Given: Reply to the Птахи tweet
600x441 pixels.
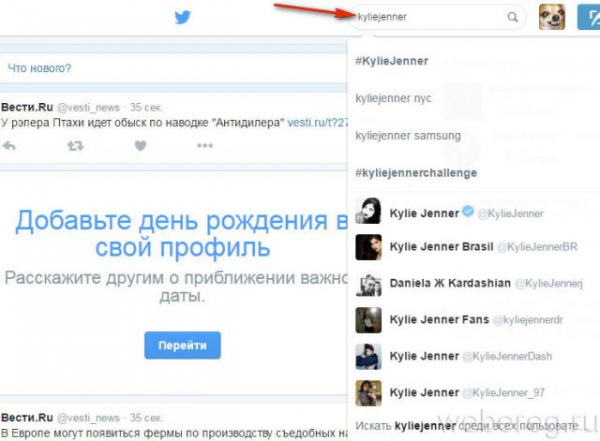Looking at the screenshot, I should tap(9, 145).
